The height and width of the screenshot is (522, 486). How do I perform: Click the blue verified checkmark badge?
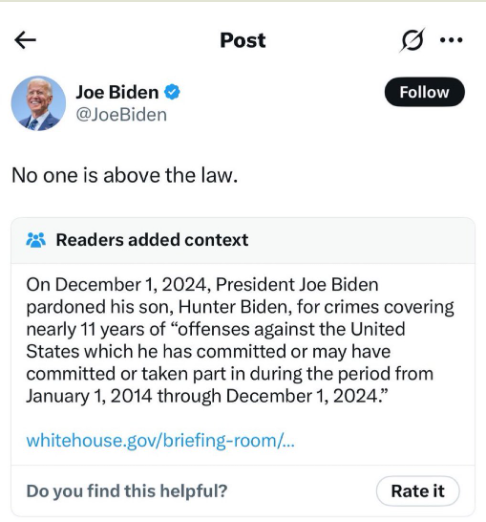[172, 92]
